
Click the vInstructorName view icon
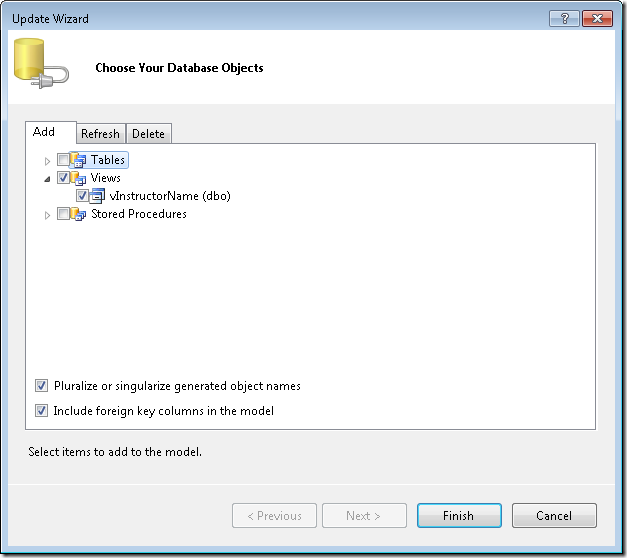pos(98,196)
